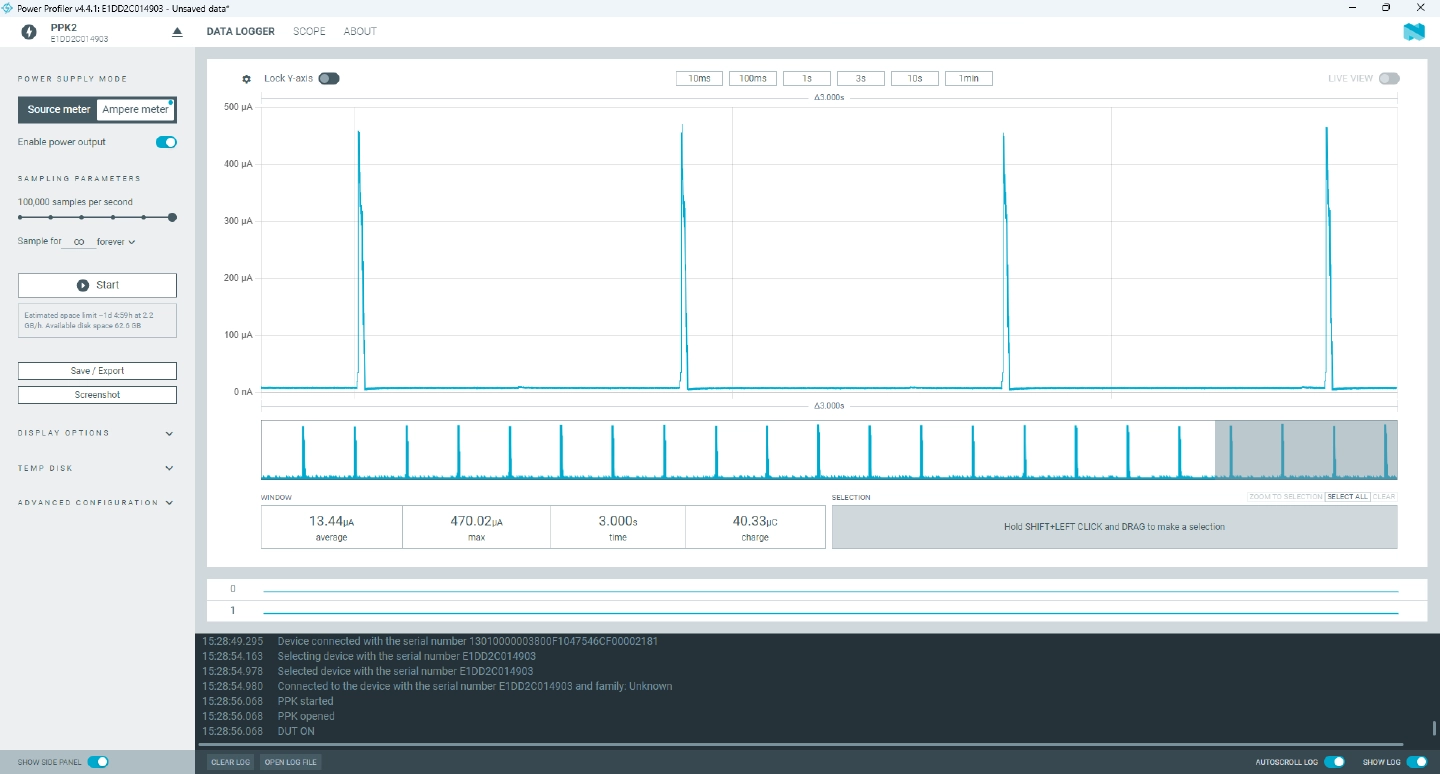Set time window to 10ms
Image resolution: width=1440 pixels, height=774 pixels.
(699, 78)
